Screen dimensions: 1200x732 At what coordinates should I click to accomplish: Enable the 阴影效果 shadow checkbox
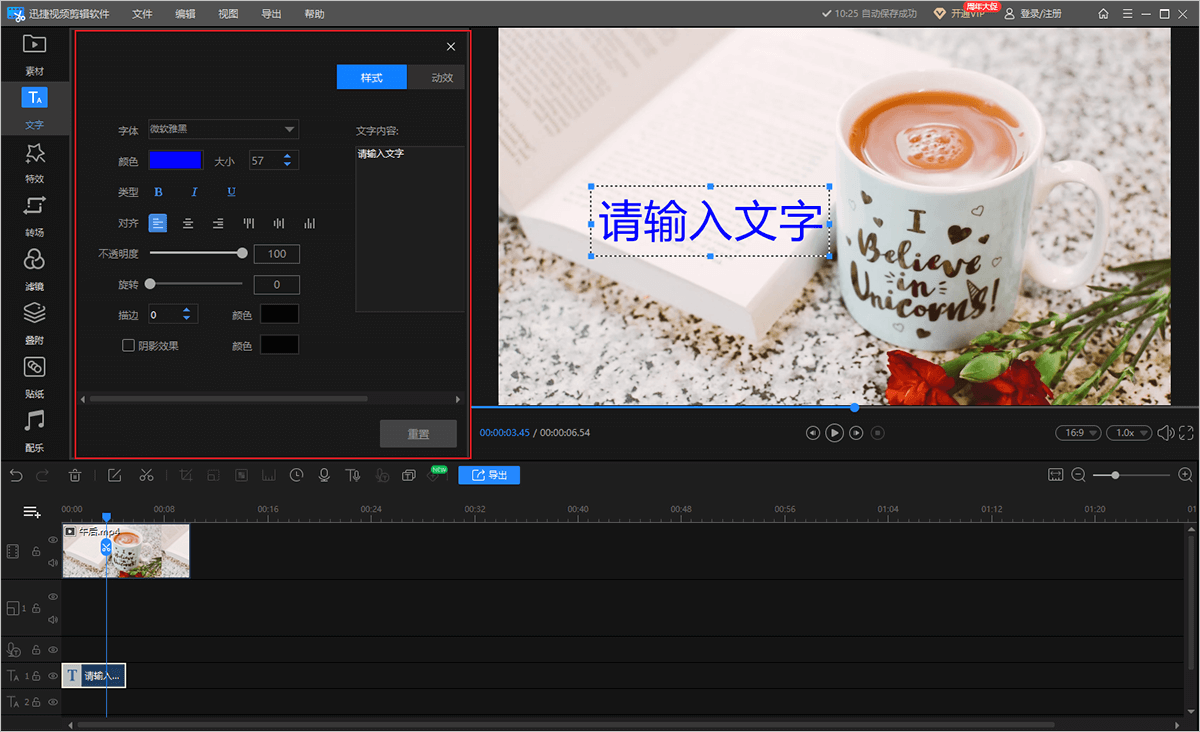click(128, 345)
